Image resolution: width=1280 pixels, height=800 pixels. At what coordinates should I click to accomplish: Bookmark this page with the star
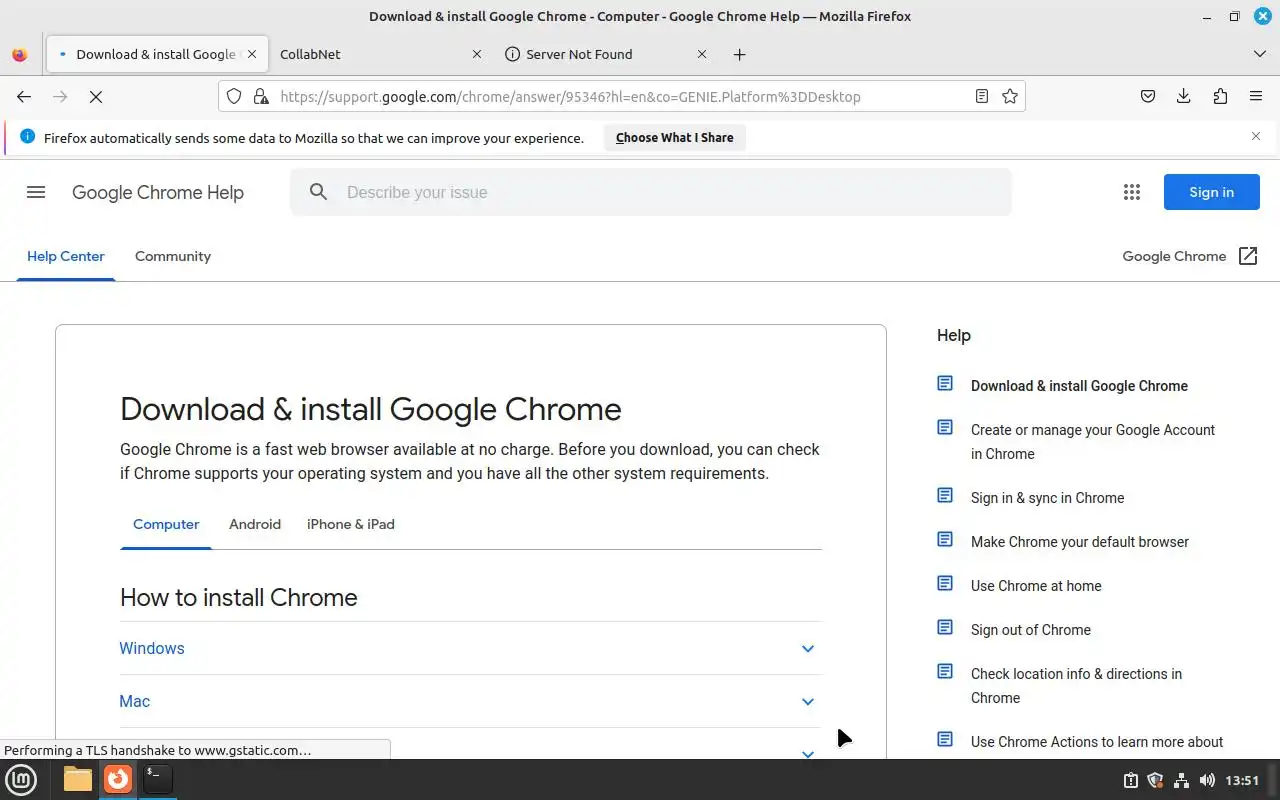[x=1010, y=96]
